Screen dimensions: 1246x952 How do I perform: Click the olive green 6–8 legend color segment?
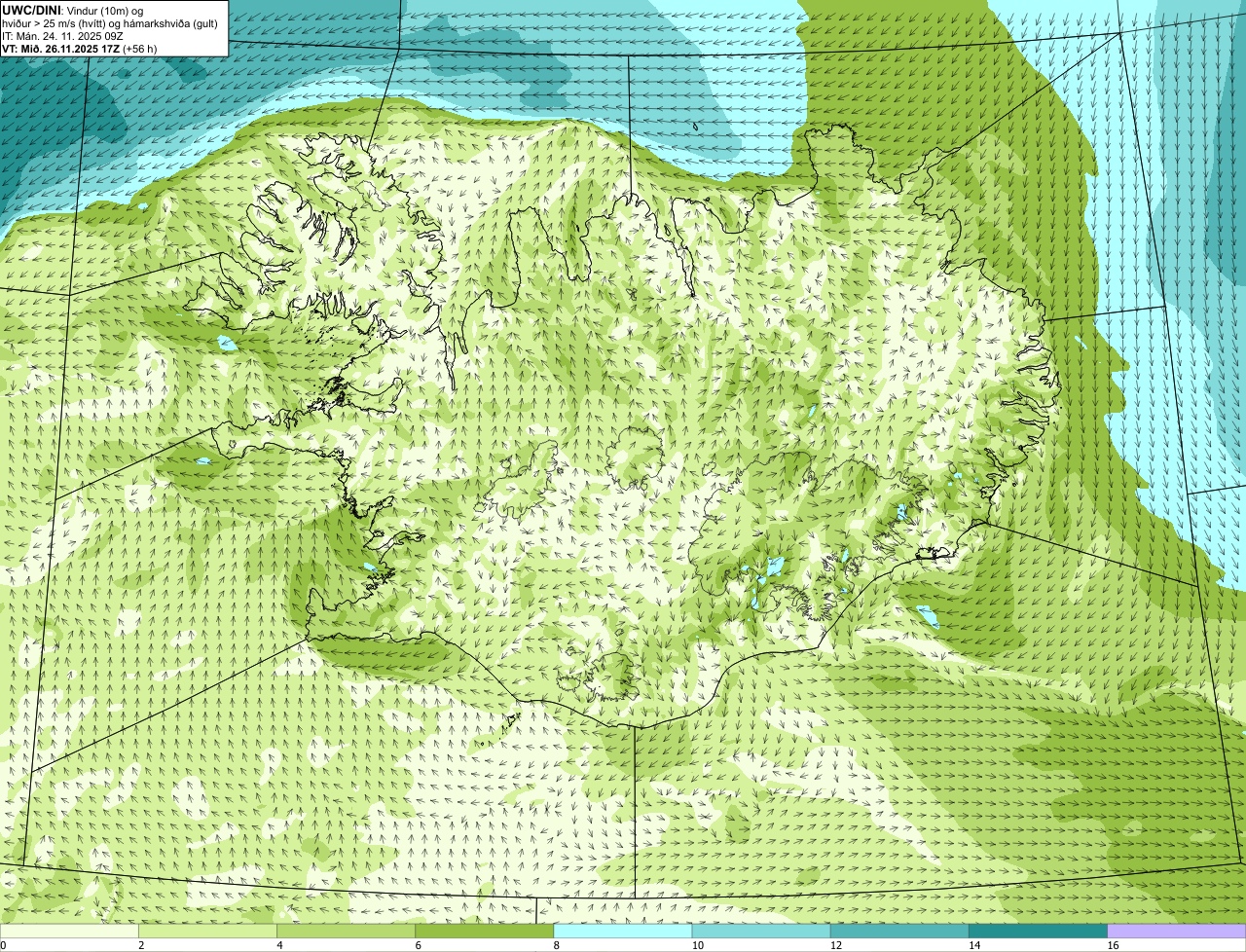pos(484,932)
